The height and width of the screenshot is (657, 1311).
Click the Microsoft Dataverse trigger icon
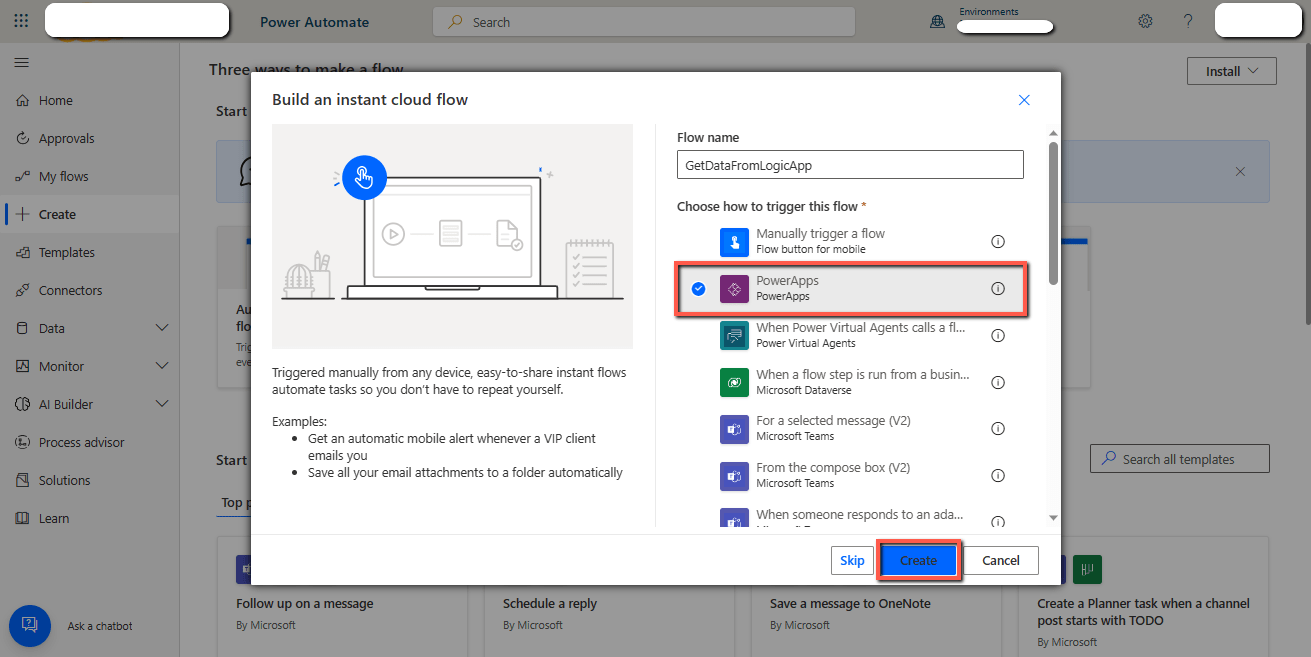734,382
